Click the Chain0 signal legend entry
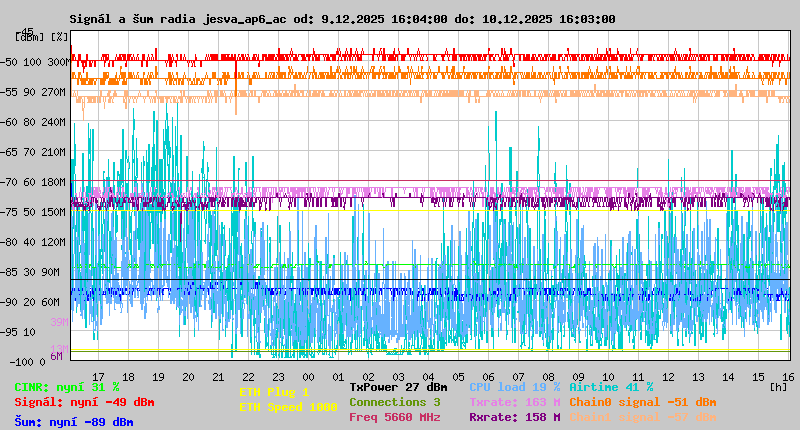The image size is (800, 430). point(642,402)
